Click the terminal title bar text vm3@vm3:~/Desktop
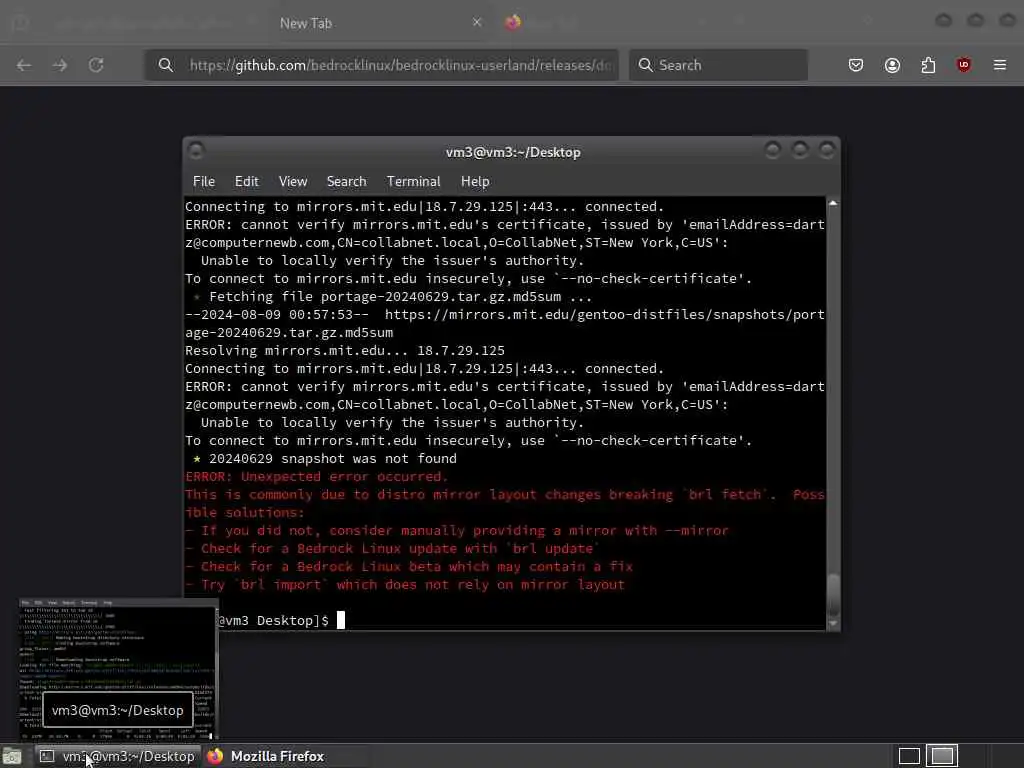 (513, 152)
